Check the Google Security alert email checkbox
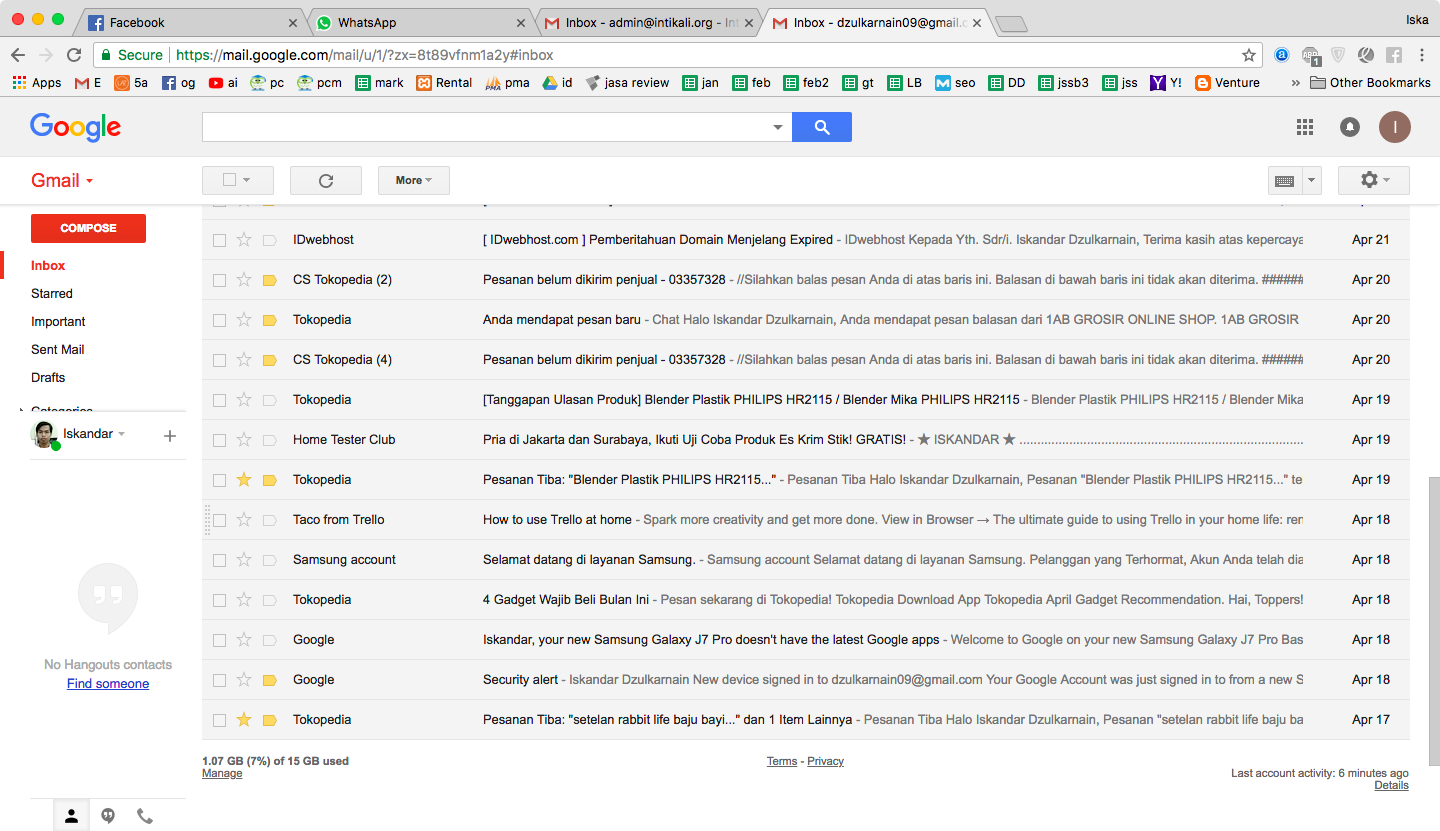The height and width of the screenshot is (831, 1440). [219, 680]
